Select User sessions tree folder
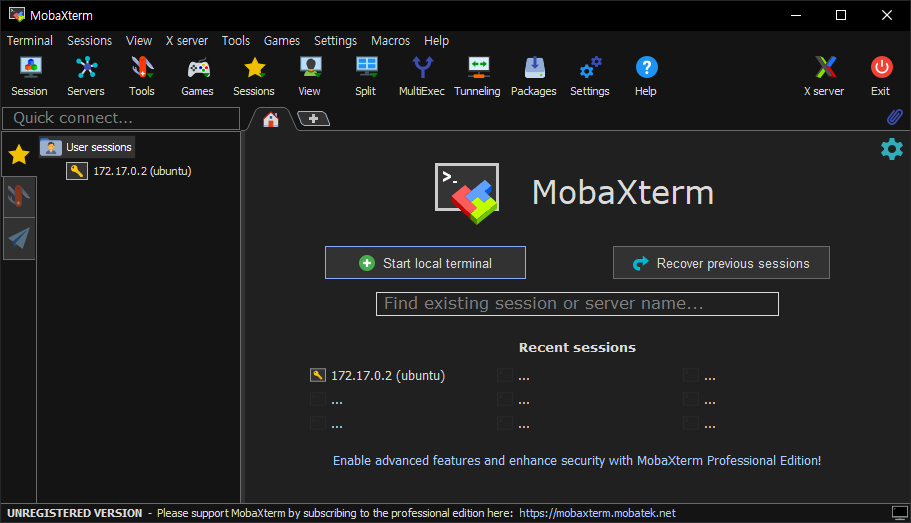 [x=87, y=148]
